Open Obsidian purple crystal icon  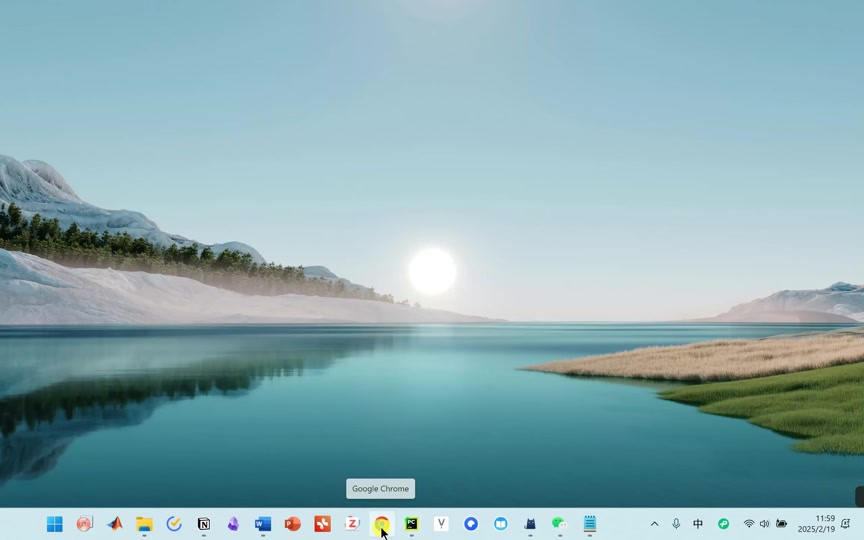coord(234,523)
